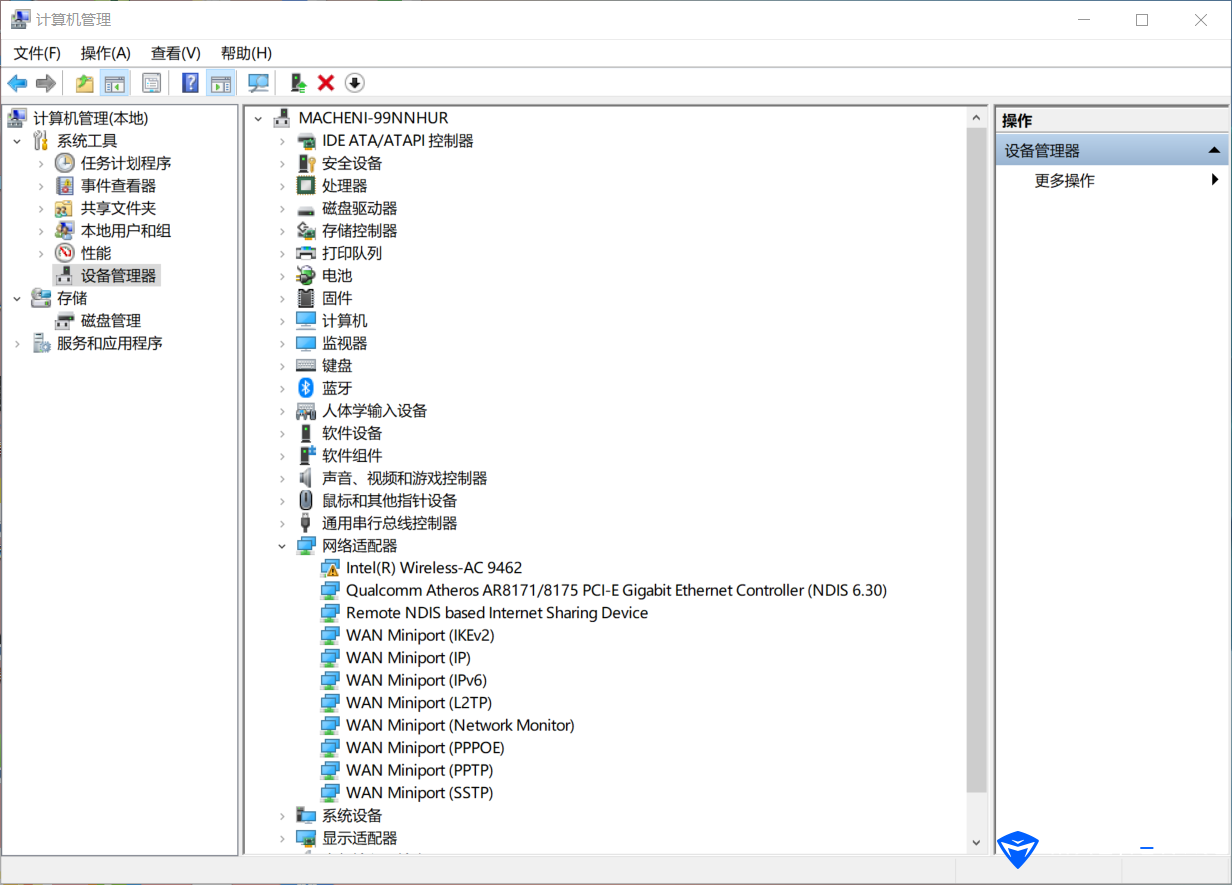The height and width of the screenshot is (885, 1232).
Task: Click the 监视器 monitor icon
Action: click(x=306, y=343)
